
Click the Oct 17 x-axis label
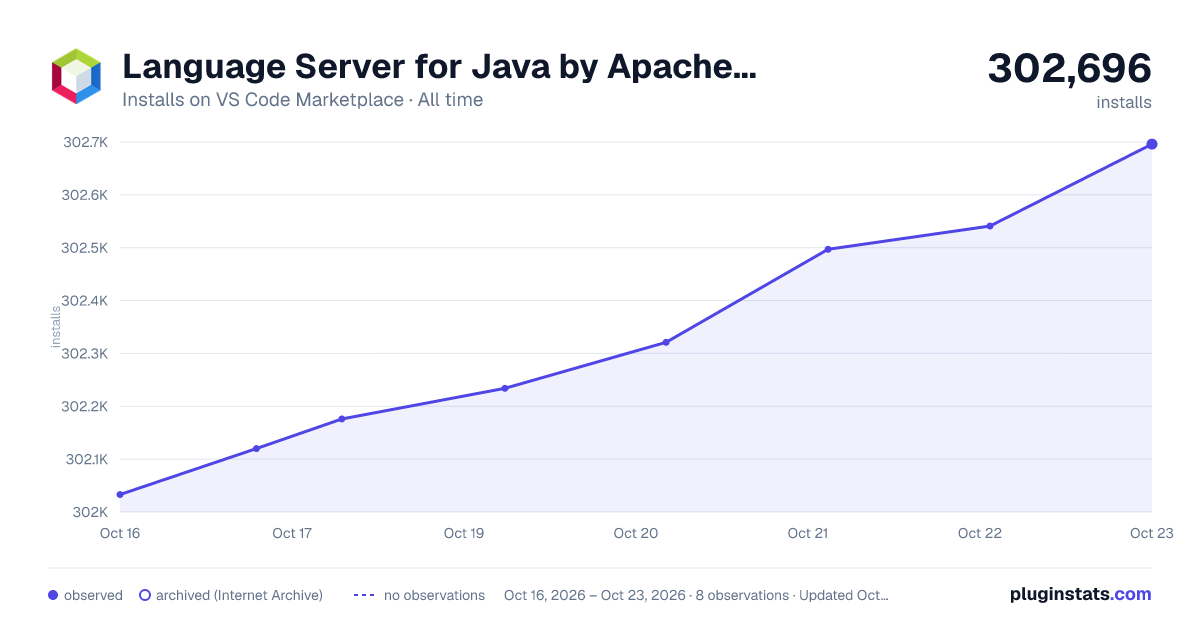click(x=292, y=533)
